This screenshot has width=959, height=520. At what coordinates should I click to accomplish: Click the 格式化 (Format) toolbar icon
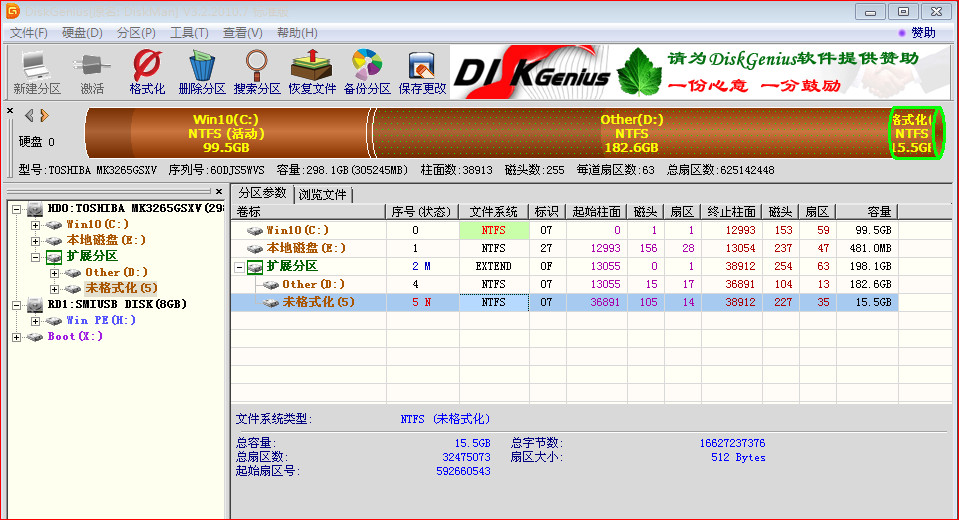[x=147, y=72]
